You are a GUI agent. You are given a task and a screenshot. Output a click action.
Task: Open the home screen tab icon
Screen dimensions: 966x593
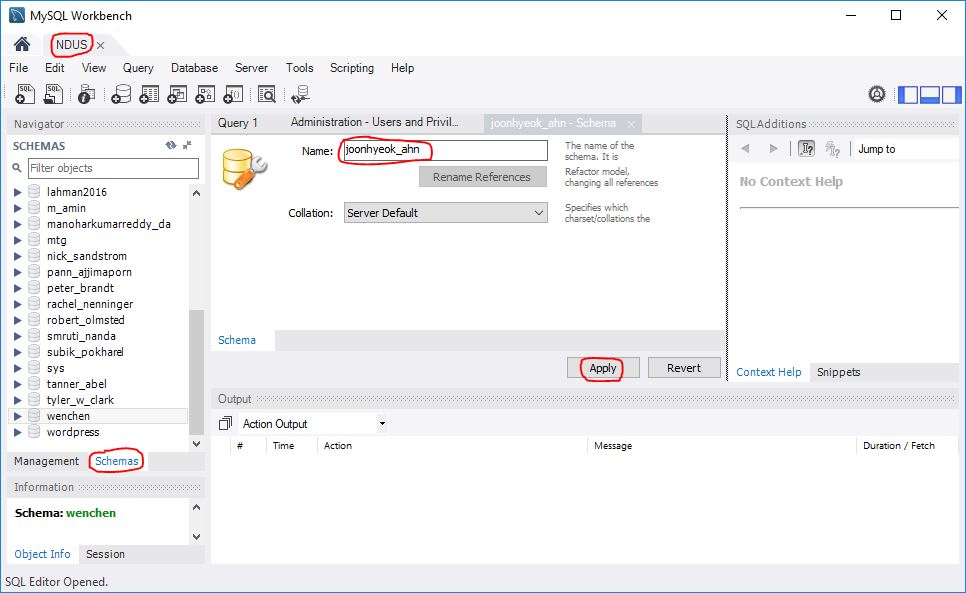[x=21, y=45]
